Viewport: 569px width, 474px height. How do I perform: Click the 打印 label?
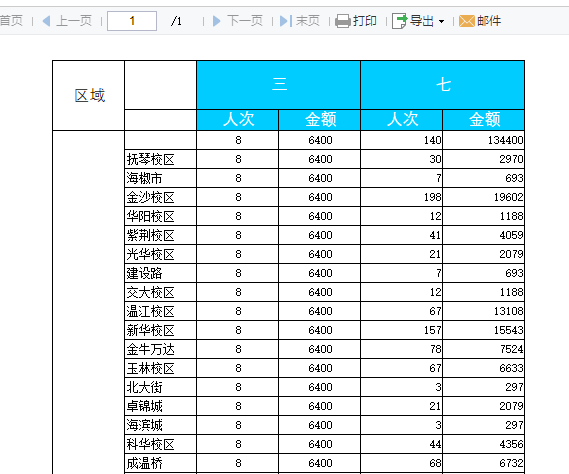pyautogui.click(x=365, y=21)
